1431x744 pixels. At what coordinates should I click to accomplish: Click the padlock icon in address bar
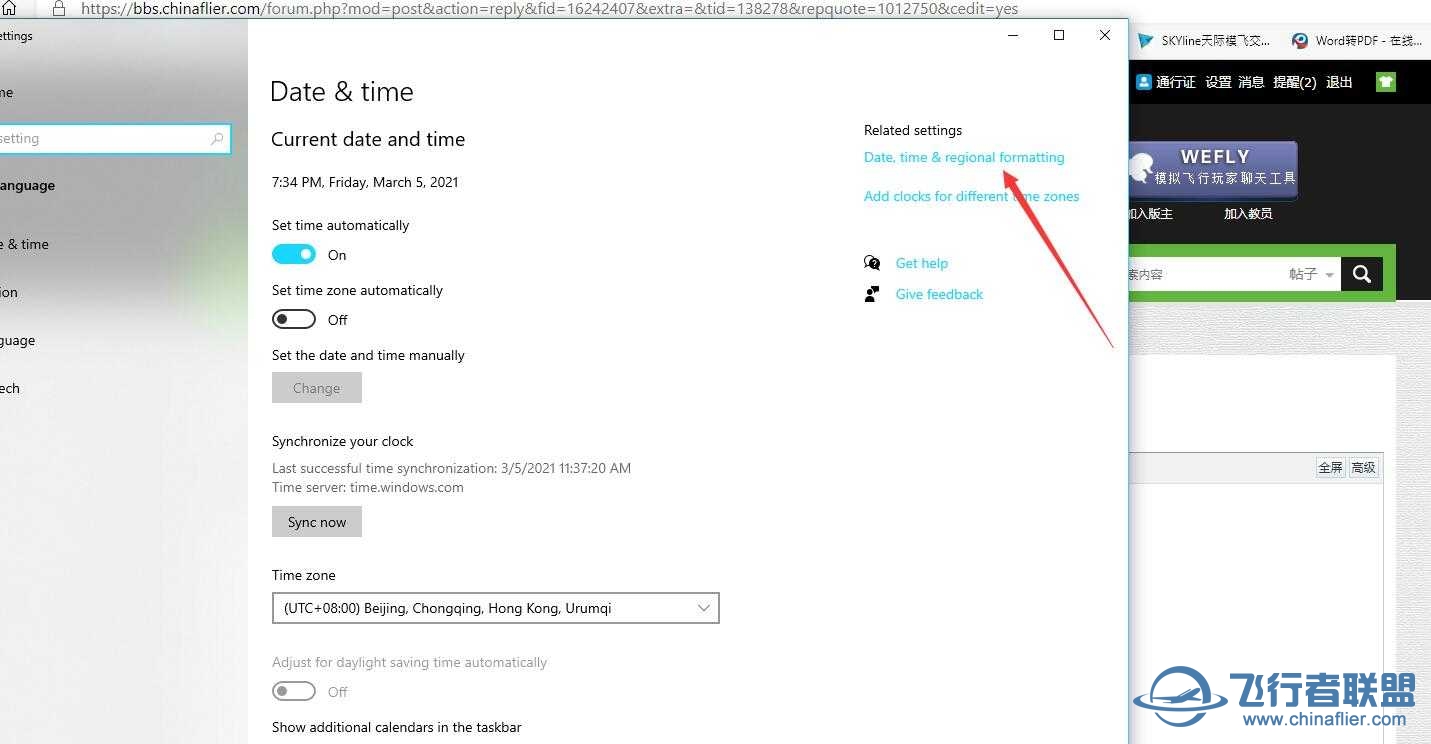tap(58, 8)
